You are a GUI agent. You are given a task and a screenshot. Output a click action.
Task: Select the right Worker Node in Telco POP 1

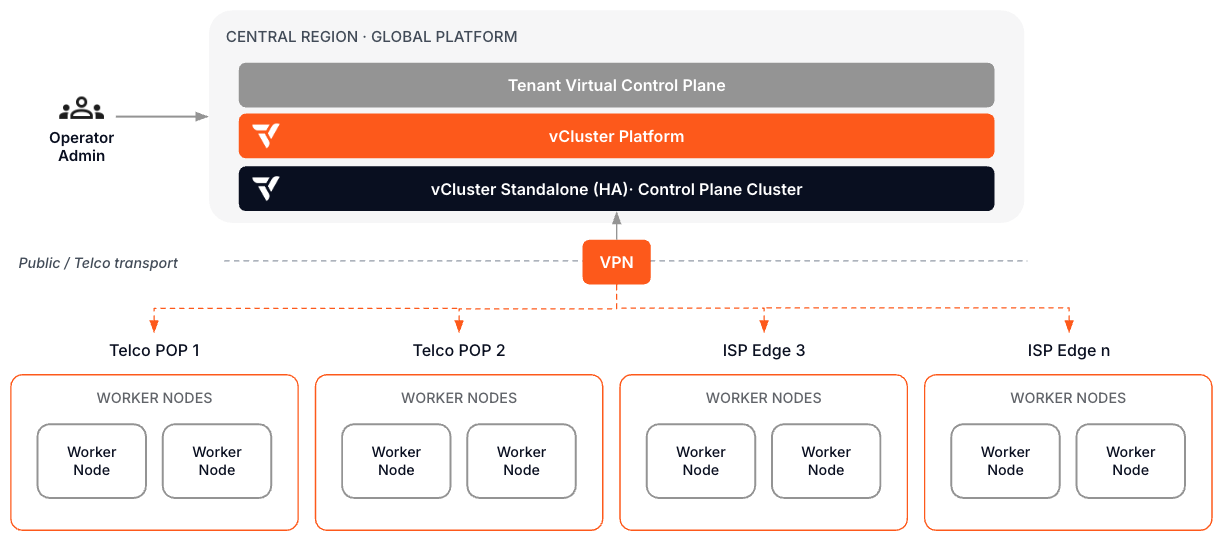click(x=217, y=461)
